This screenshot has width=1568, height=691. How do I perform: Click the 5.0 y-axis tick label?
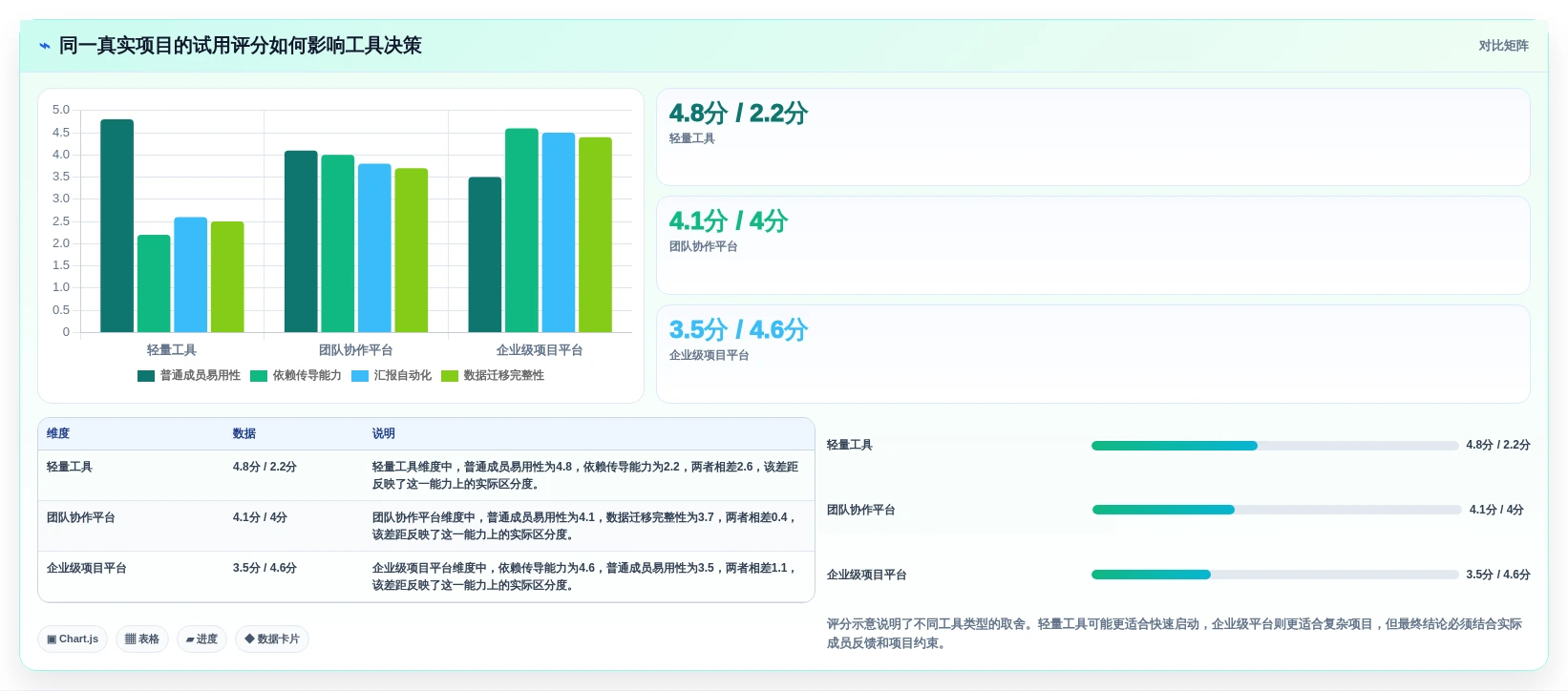61,110
